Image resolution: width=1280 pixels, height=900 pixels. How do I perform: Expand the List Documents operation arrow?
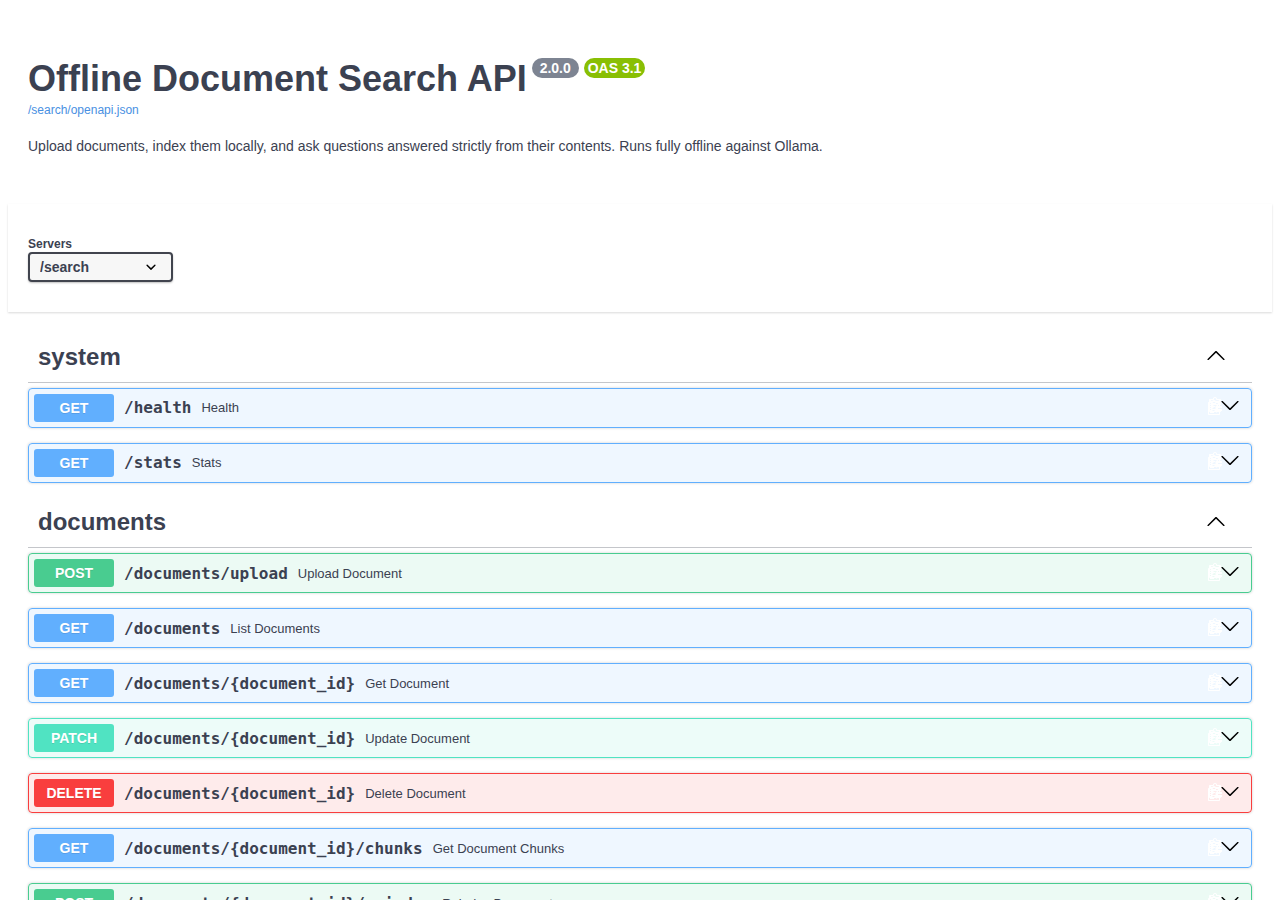[x=1230, y=627]
